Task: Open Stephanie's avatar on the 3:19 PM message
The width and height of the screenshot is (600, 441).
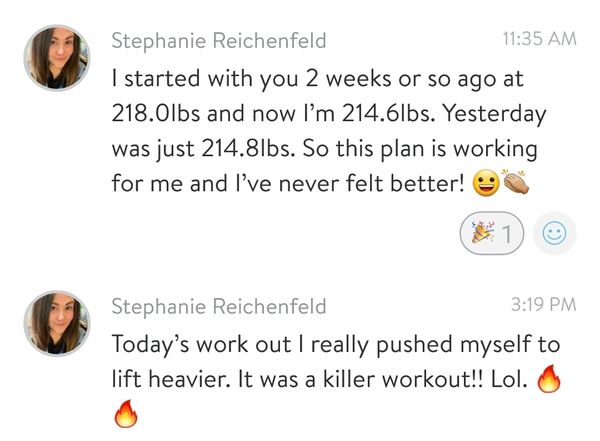Action: pos(57,323)
